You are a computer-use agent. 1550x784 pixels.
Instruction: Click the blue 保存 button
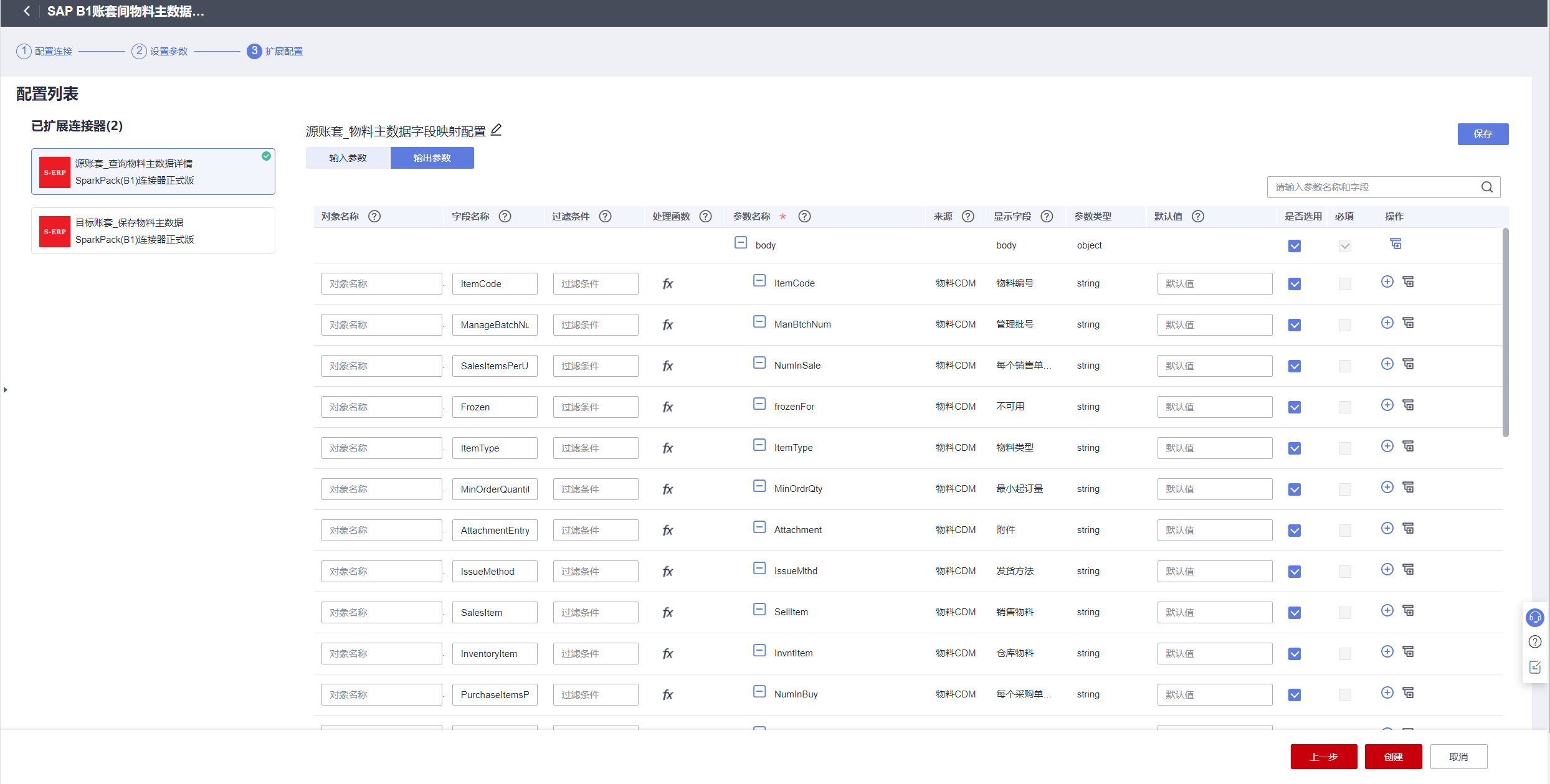click(1482, 134)
